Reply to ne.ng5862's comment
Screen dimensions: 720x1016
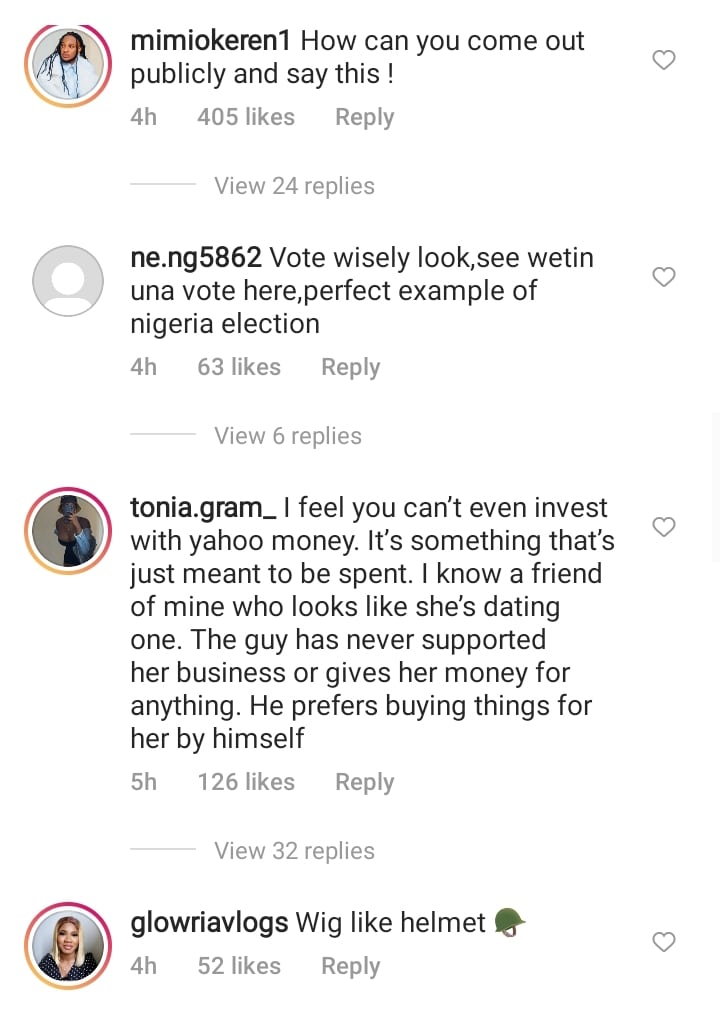350,367
